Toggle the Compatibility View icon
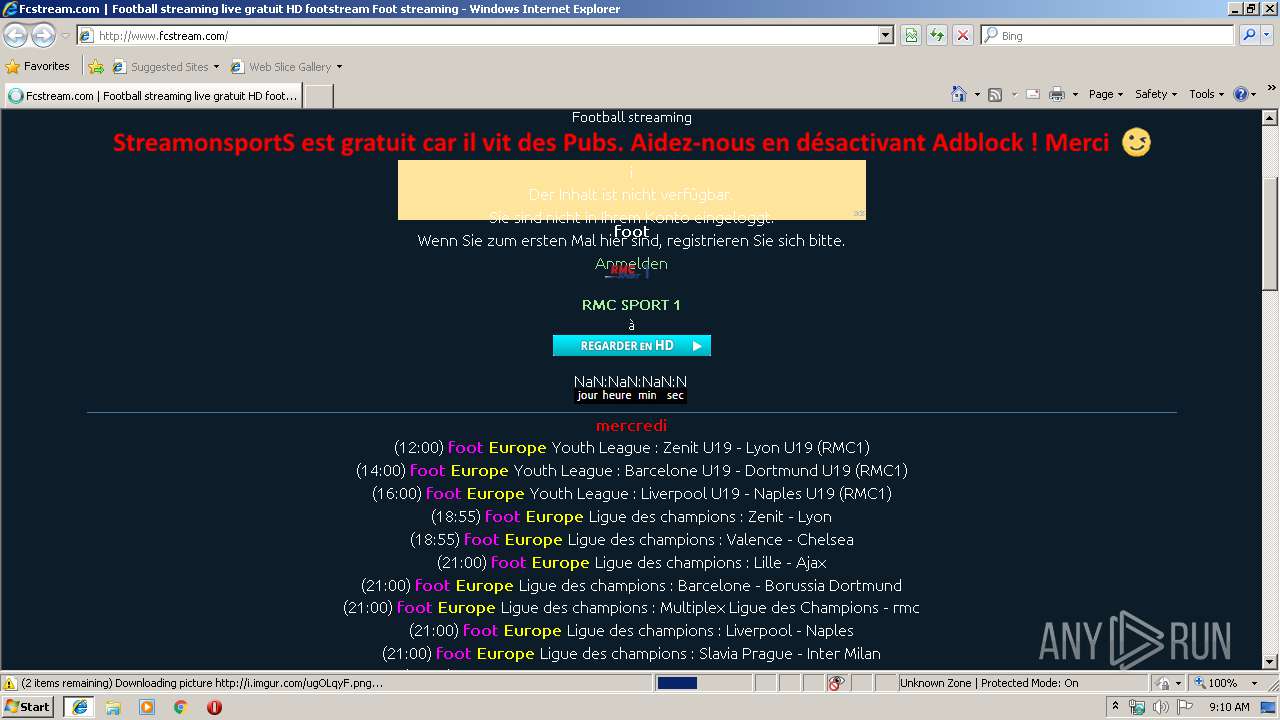Image resolution: width=1280 pixels, height=720 pixels. (911, 35)
